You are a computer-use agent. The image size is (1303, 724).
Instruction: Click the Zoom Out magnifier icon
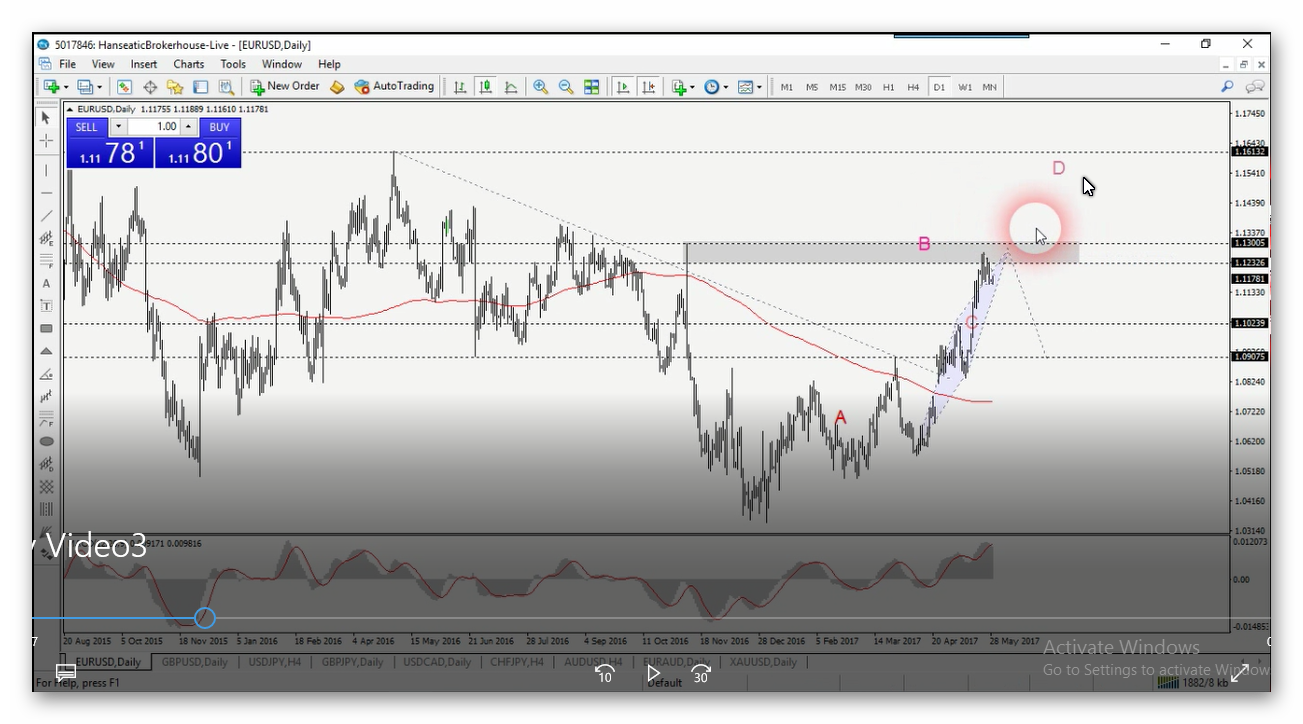566,87
